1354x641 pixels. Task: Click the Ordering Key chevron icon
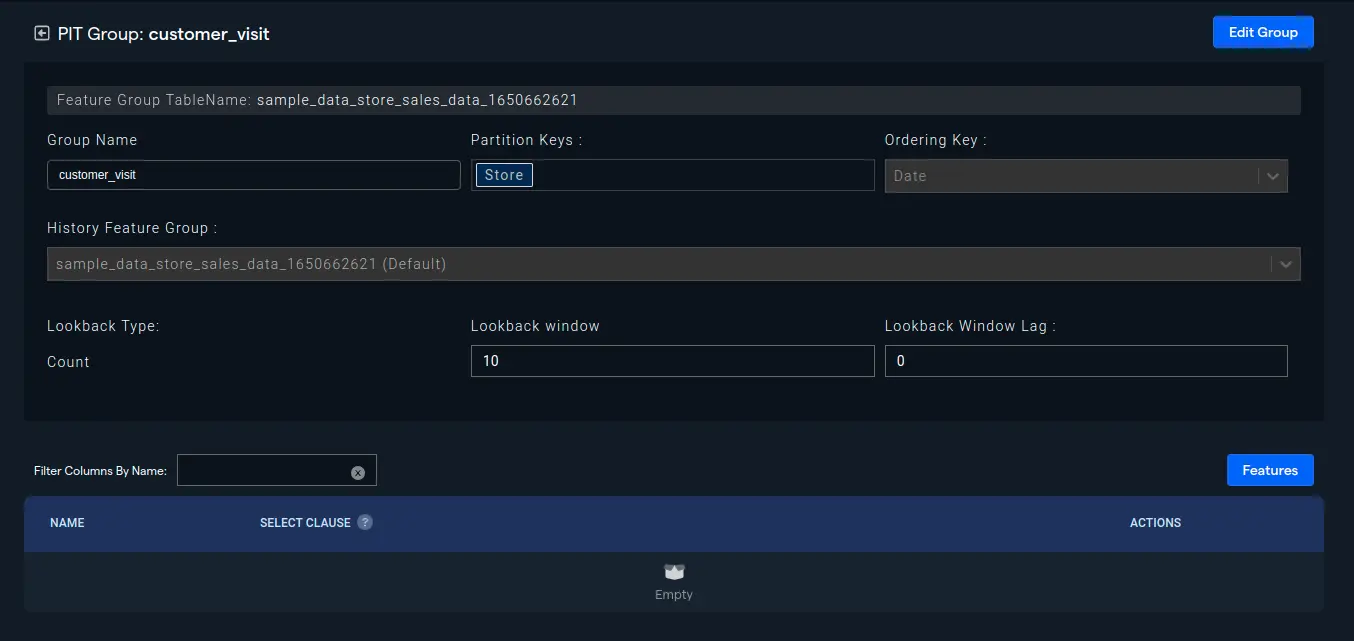(1274, 175)
